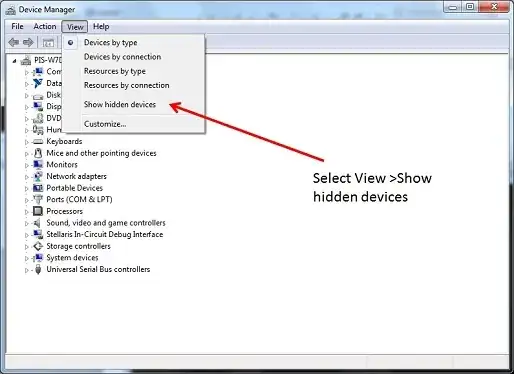
Task: Expand the Monitors category
Action: pyautogui.click(x=27, y=165)
